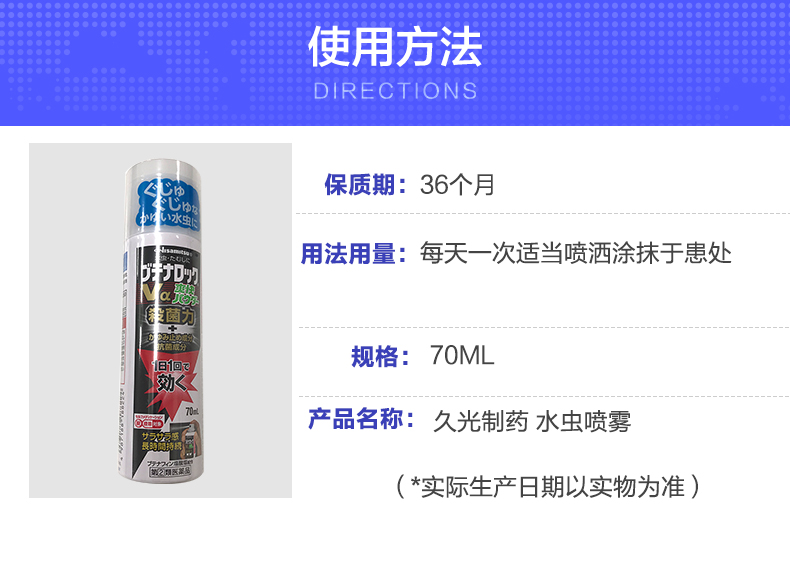Click the 使用方法 heading title
The height and width of the screenshot is (563, 790).
(395, 47)
